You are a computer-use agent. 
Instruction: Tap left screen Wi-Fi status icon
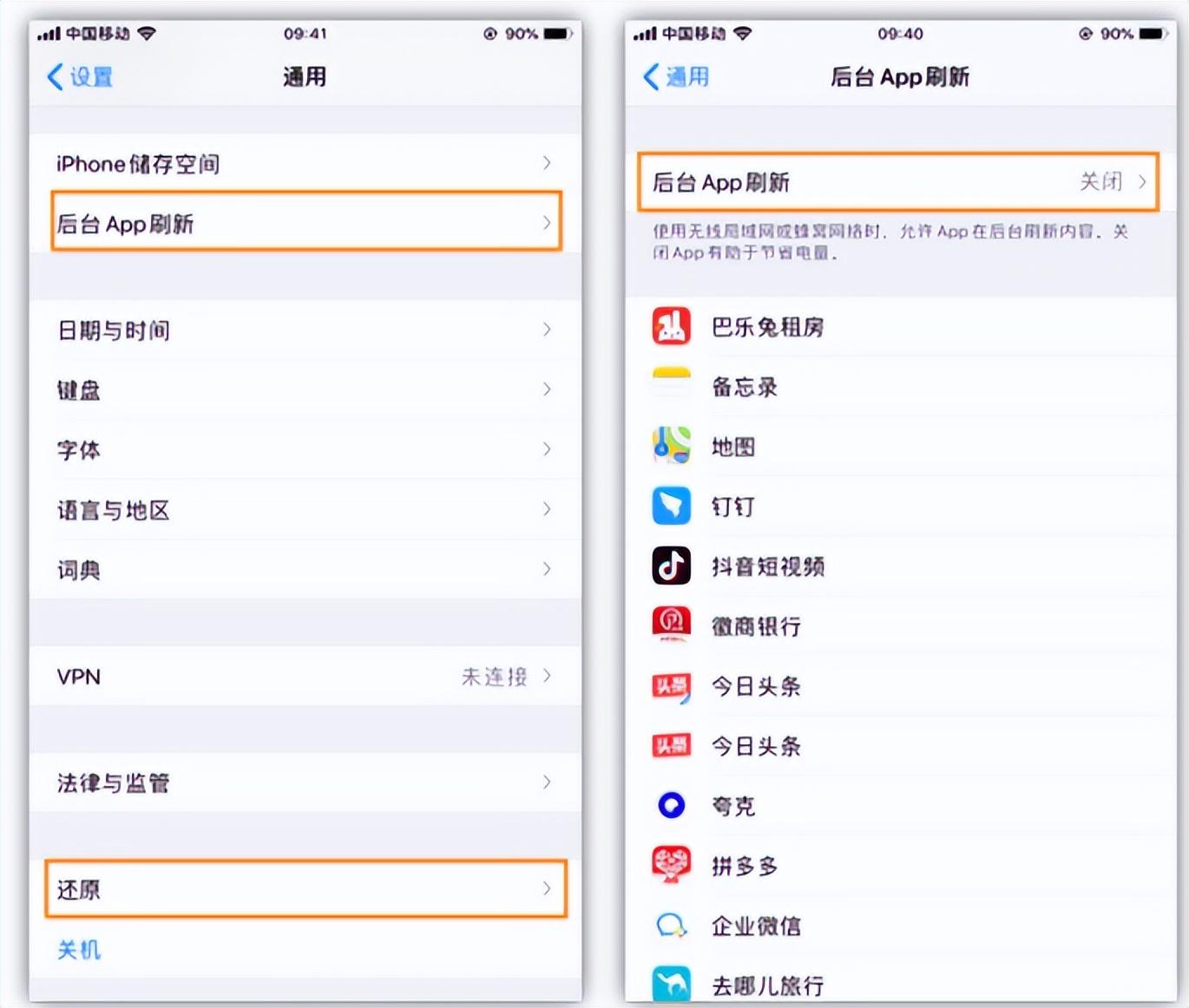click(147, 33)
